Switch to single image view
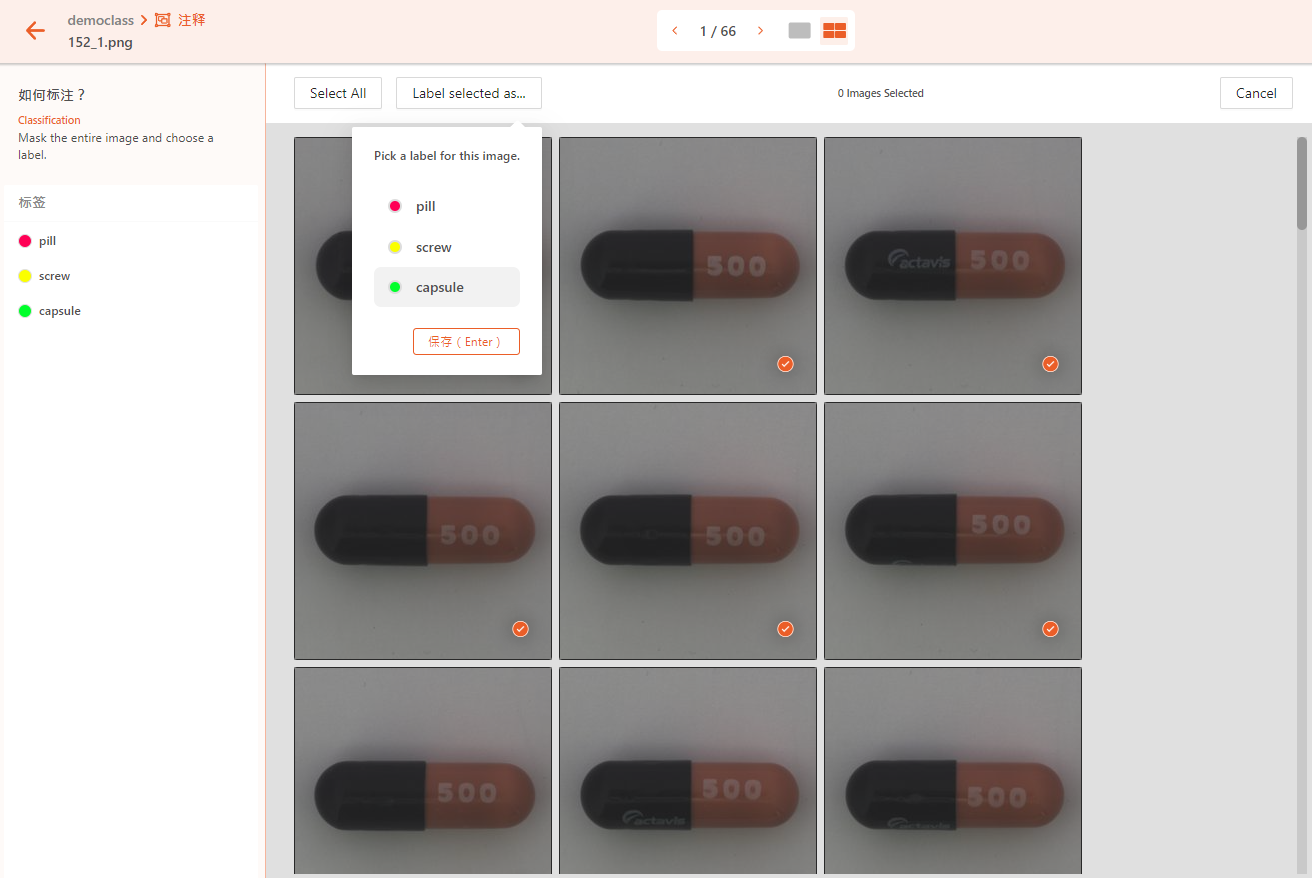This screenshot has height=878, width=1312. click(799, 31)
